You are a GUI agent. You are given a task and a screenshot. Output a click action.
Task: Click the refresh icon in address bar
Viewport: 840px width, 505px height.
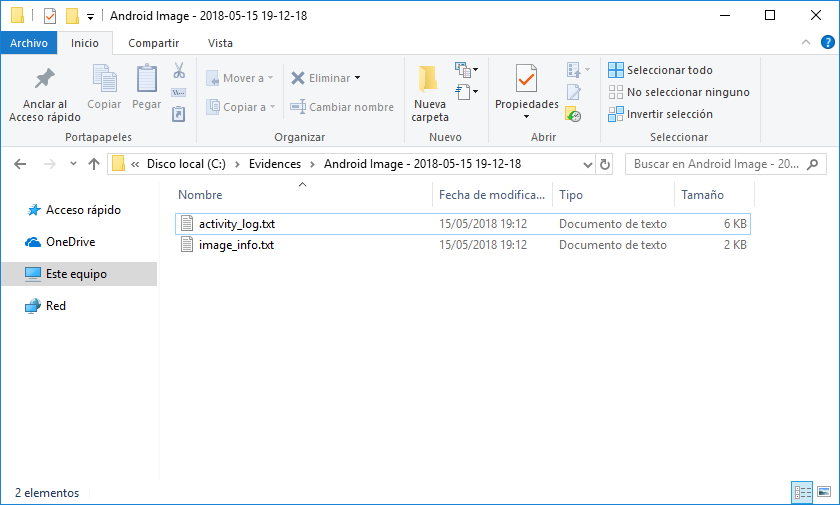point(604,164)
